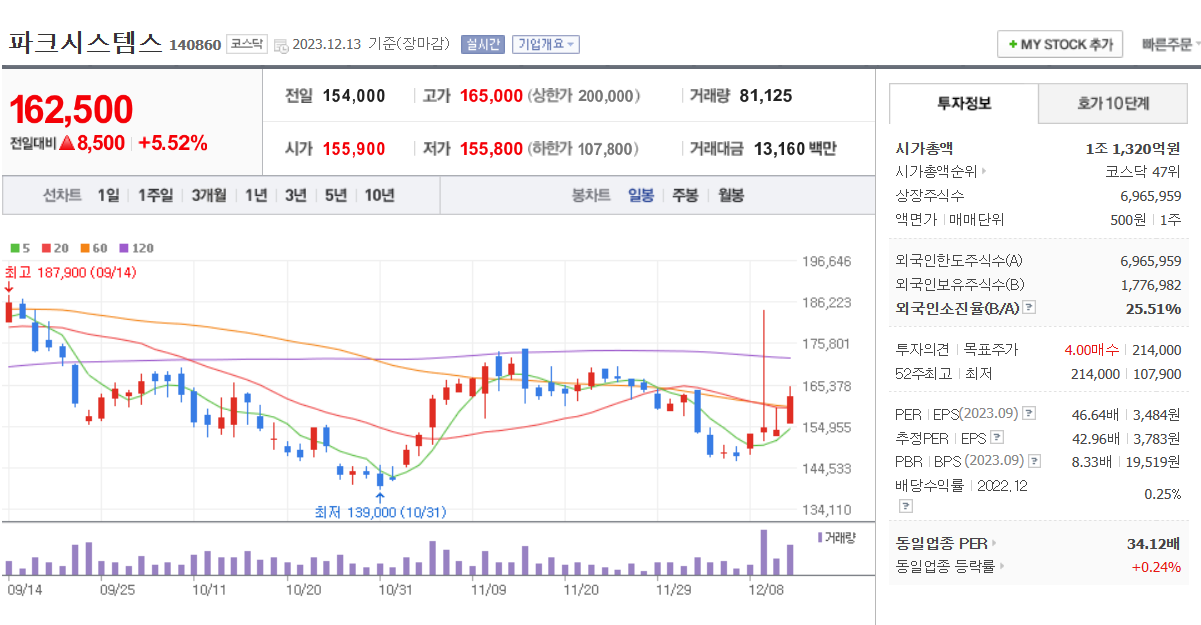
Task: Click the green 5-day moving average swatch
Action: click(14, 248)
